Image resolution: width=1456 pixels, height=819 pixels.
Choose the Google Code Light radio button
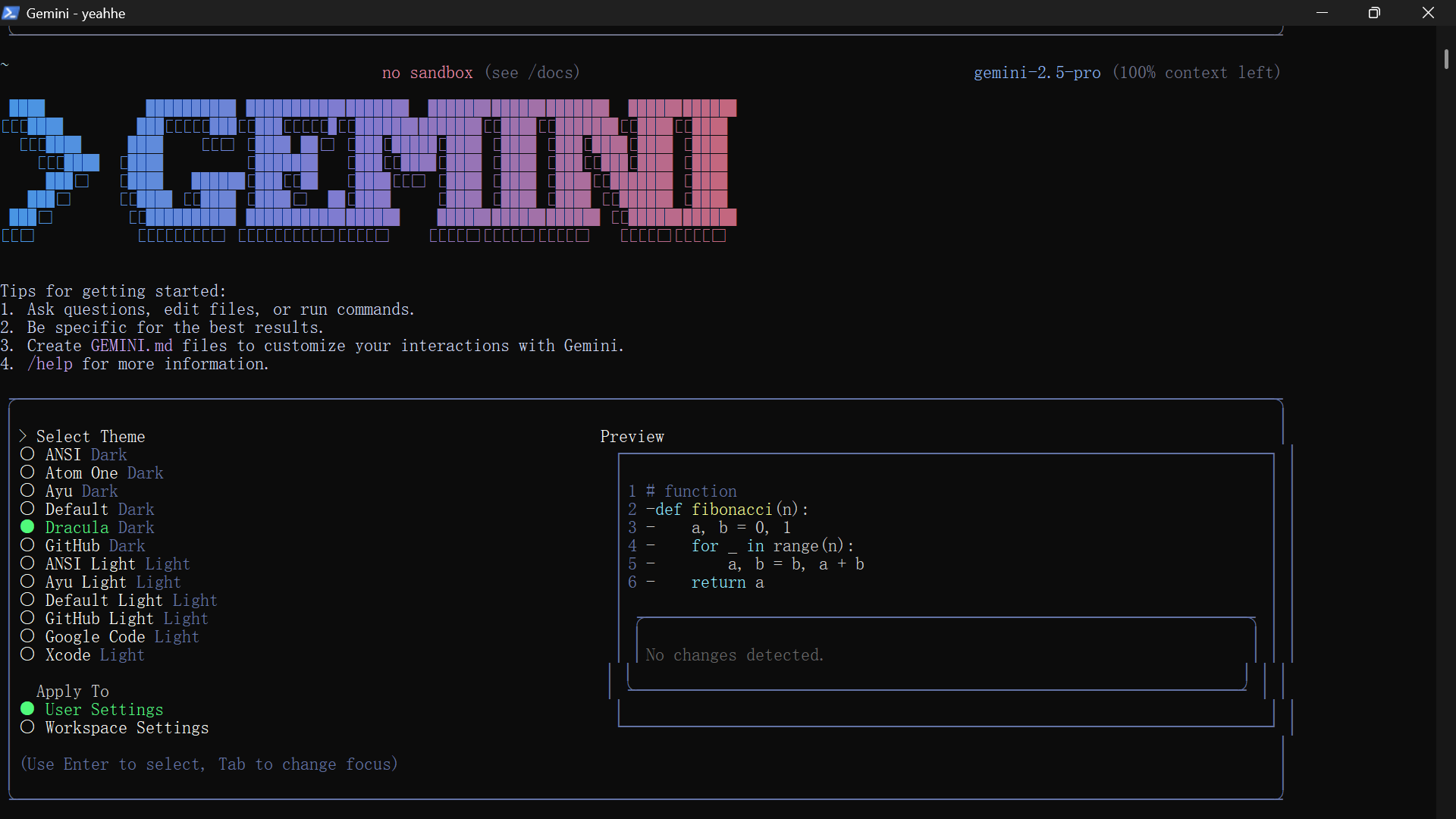[x=27, y=636]
